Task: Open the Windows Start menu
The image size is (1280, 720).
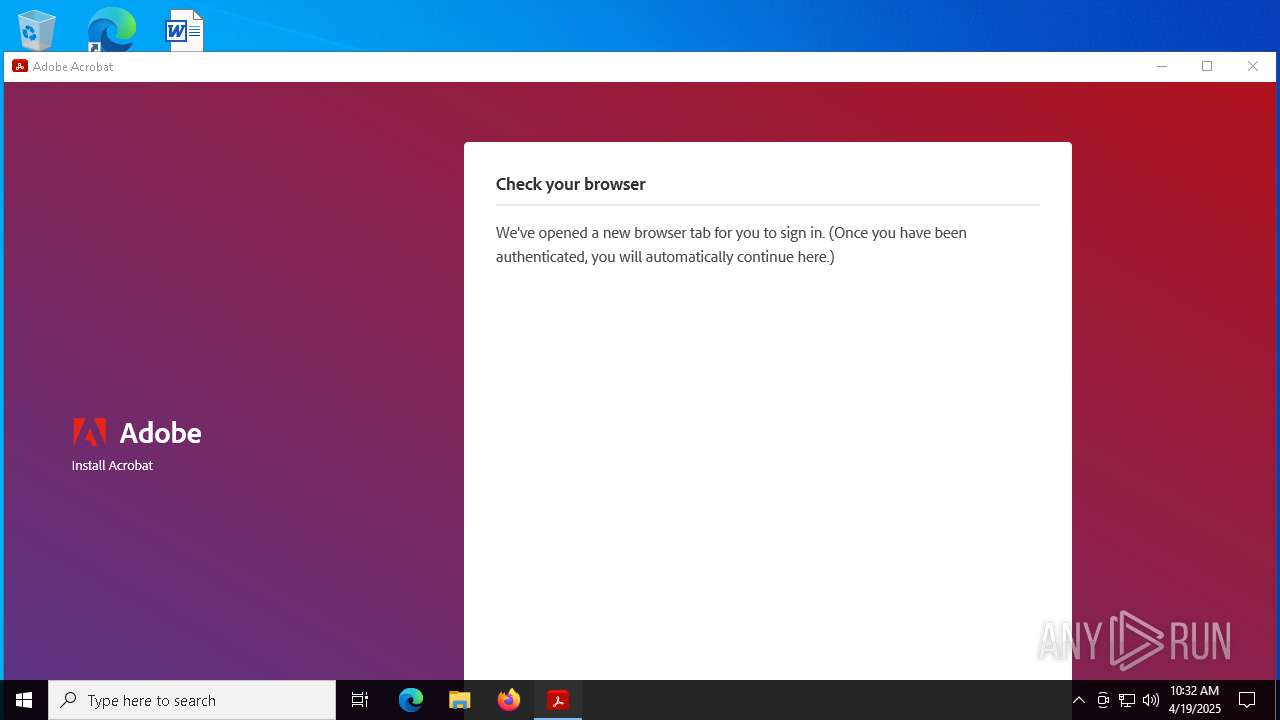Action: click(24, 700)
